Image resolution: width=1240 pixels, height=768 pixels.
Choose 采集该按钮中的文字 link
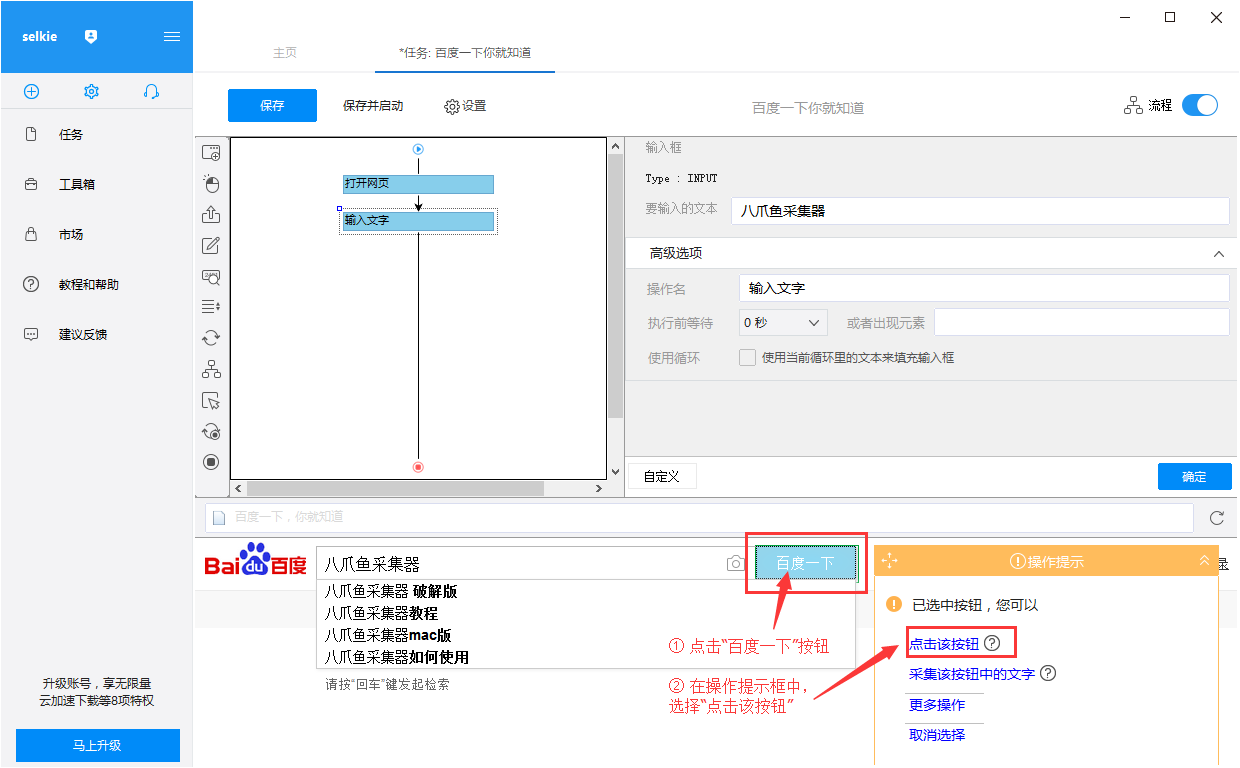click(x=972, y=674)
